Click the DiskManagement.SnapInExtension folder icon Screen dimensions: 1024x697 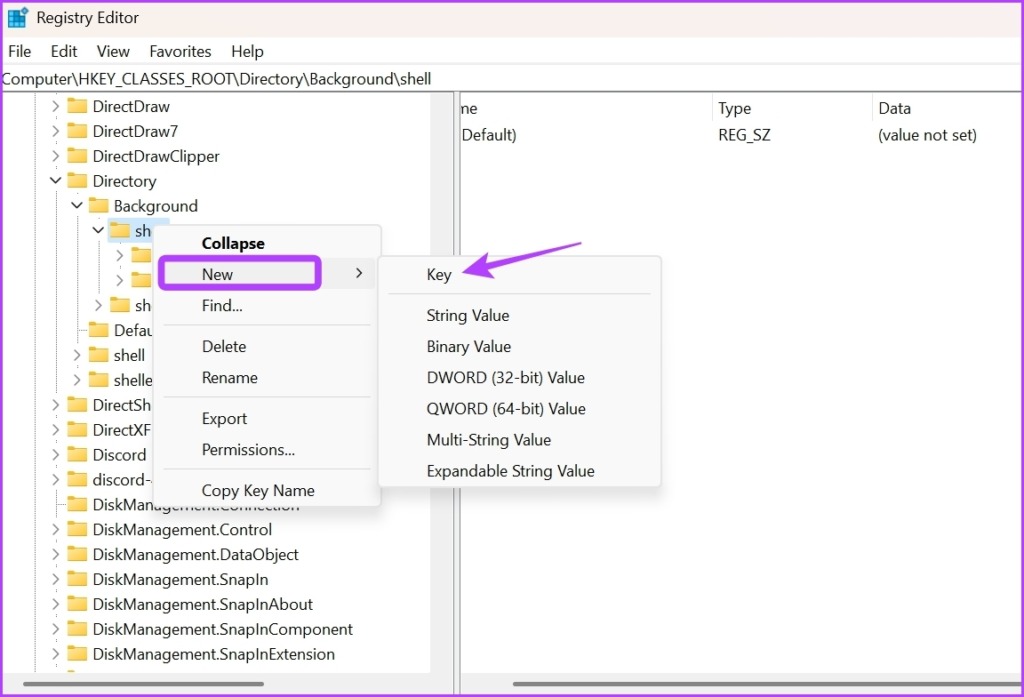(x=76, y=654)
